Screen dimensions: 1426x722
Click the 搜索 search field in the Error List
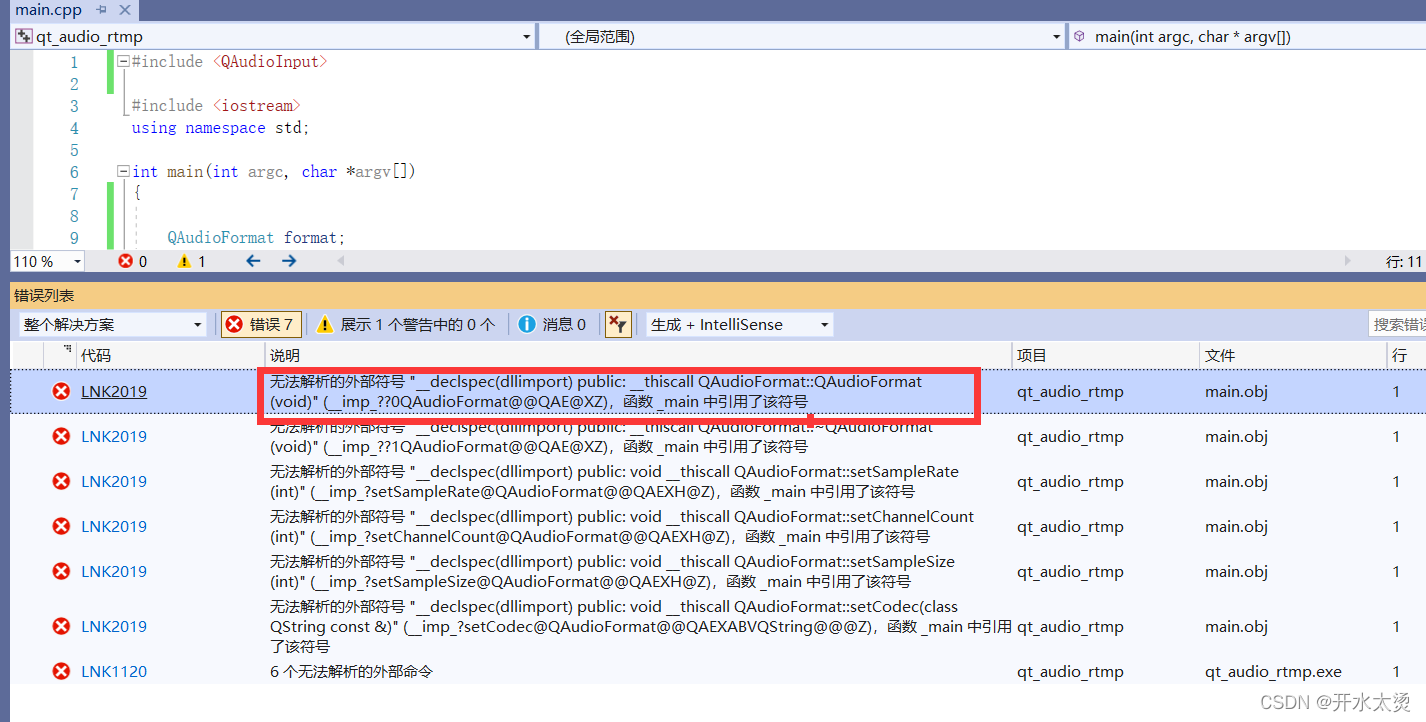pos(1400,323)
